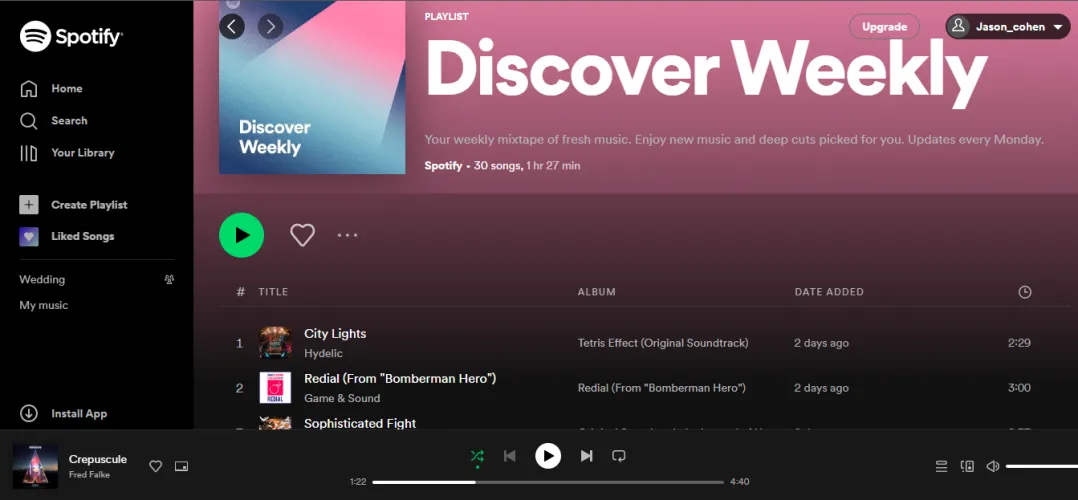Open Jason_cohen account dropdown
The height and width of the screenshot is (500, 1078).
click(x=1008, y=27)
